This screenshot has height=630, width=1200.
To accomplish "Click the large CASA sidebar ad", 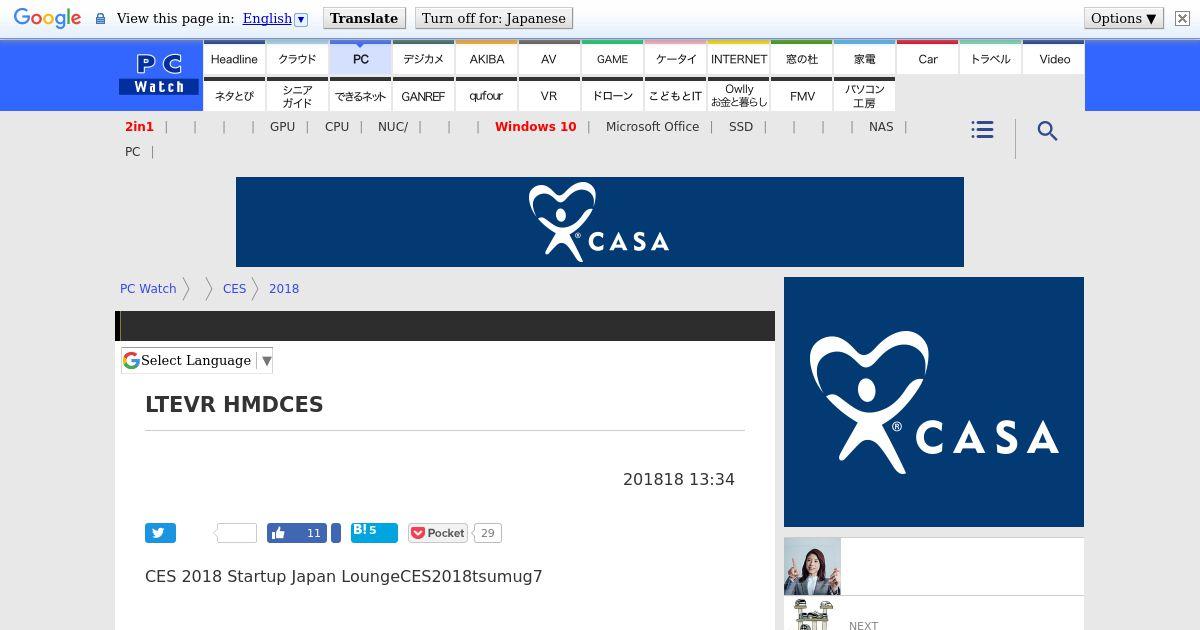I will 934,402.
